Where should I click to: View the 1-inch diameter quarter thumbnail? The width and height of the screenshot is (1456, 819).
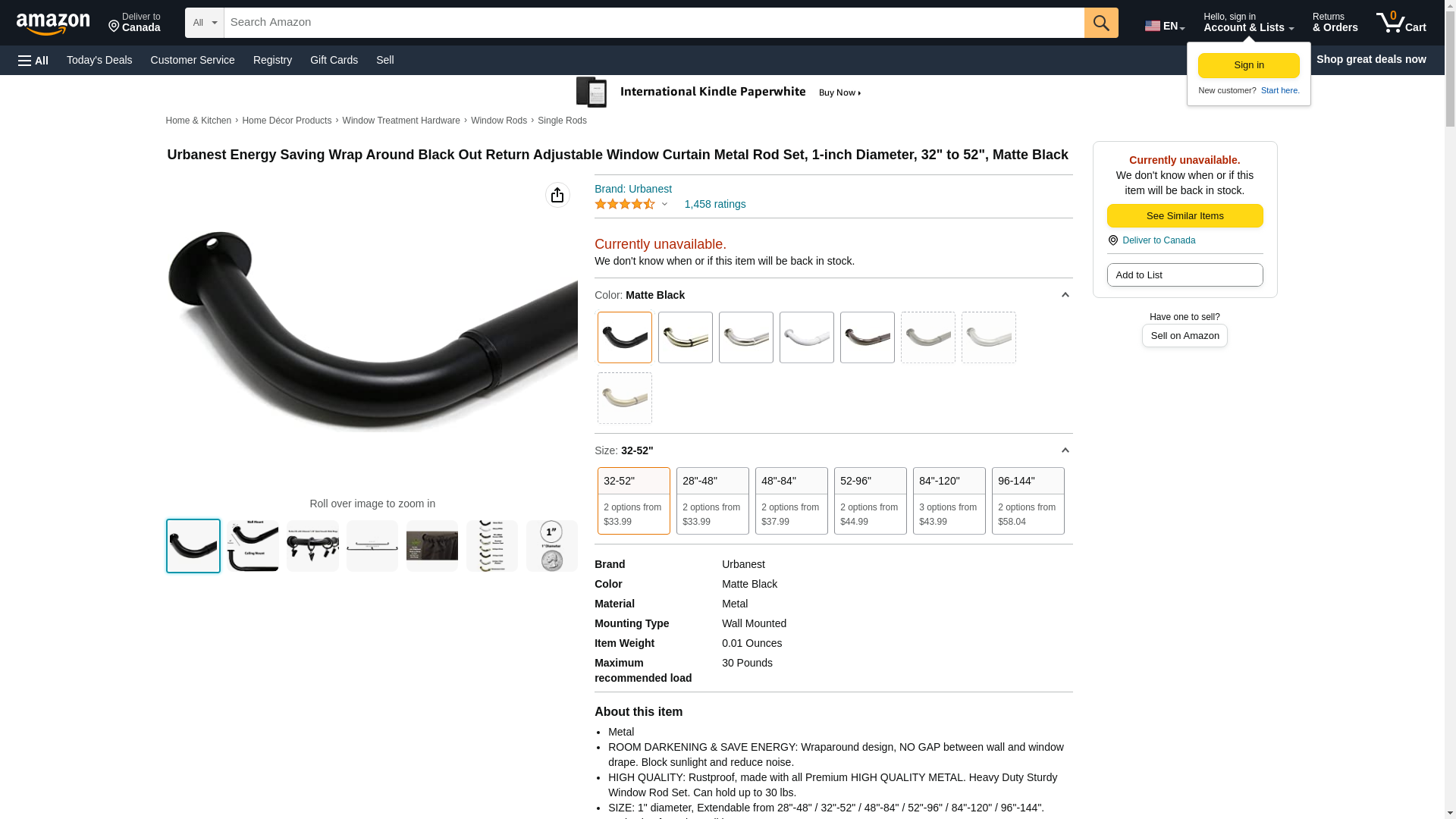click(552, 546)
